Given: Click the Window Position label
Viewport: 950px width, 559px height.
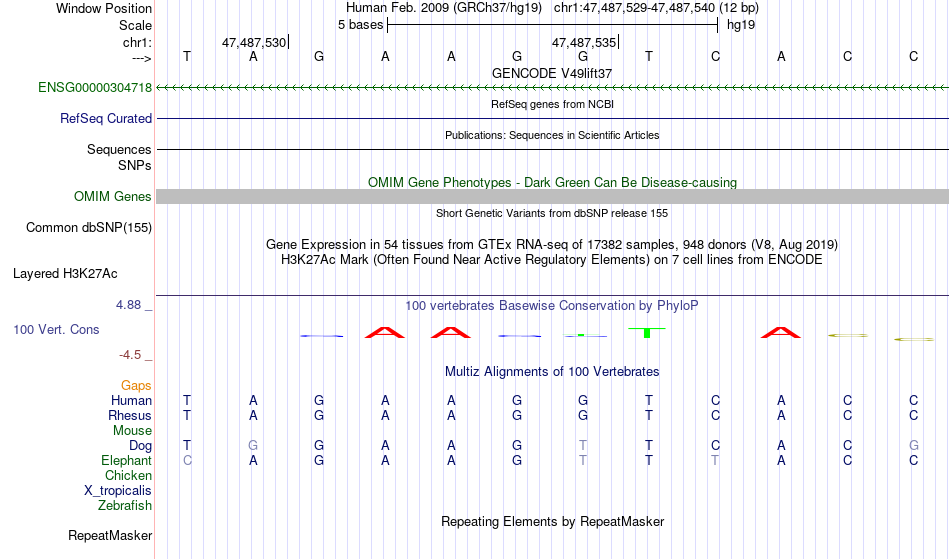Looking at the screenshot, I should point(104,8).
